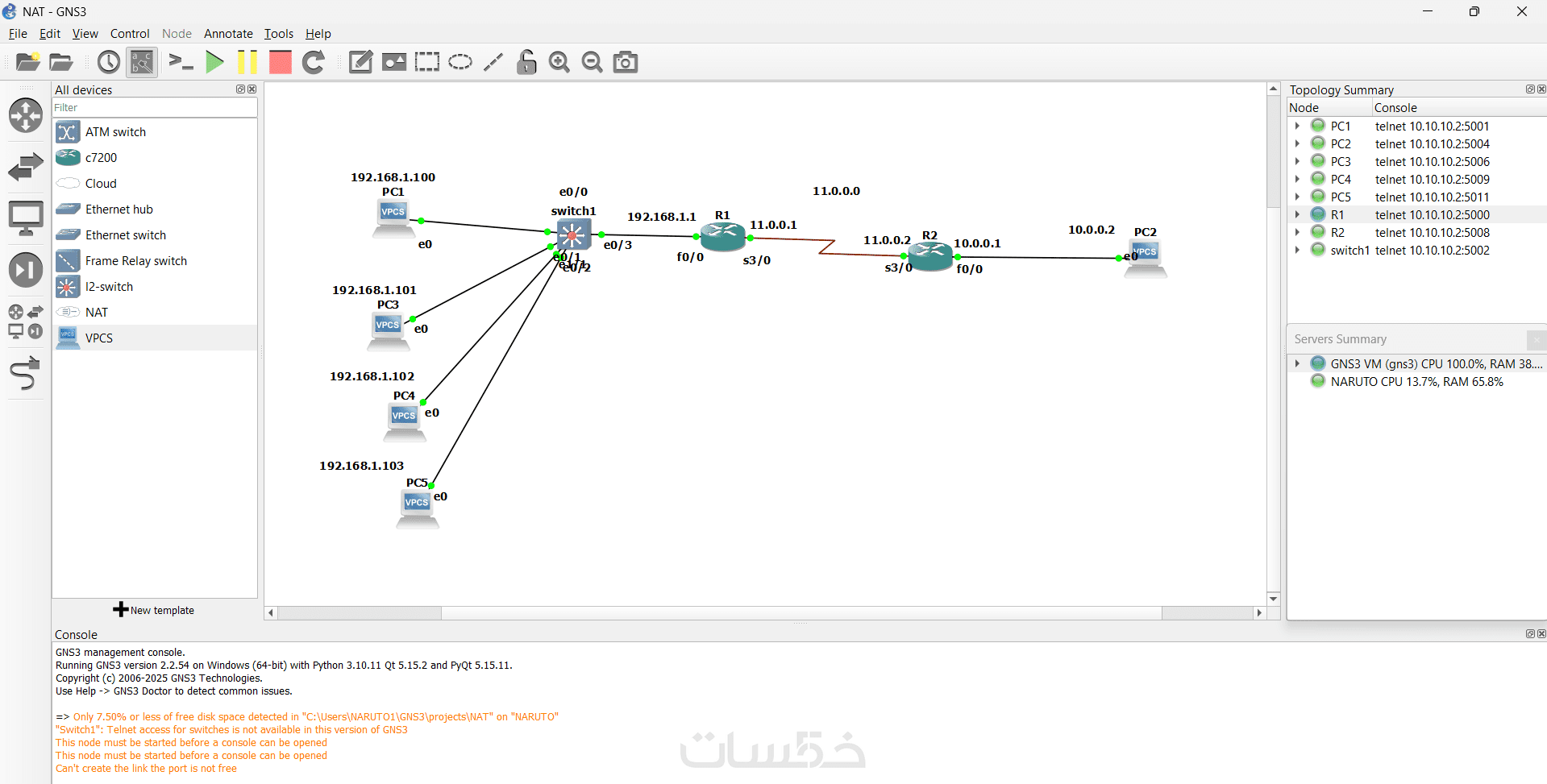Open the Tools menu
Screen dimensions: 1547x784
point(278,34)
